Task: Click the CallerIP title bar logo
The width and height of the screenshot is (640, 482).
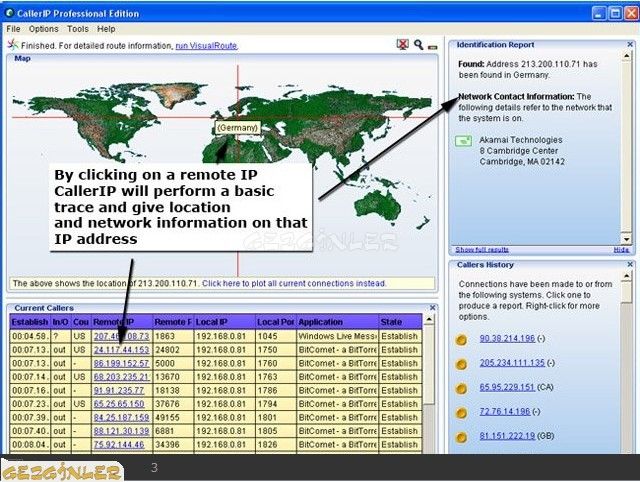Action: (x=9, y=13)
